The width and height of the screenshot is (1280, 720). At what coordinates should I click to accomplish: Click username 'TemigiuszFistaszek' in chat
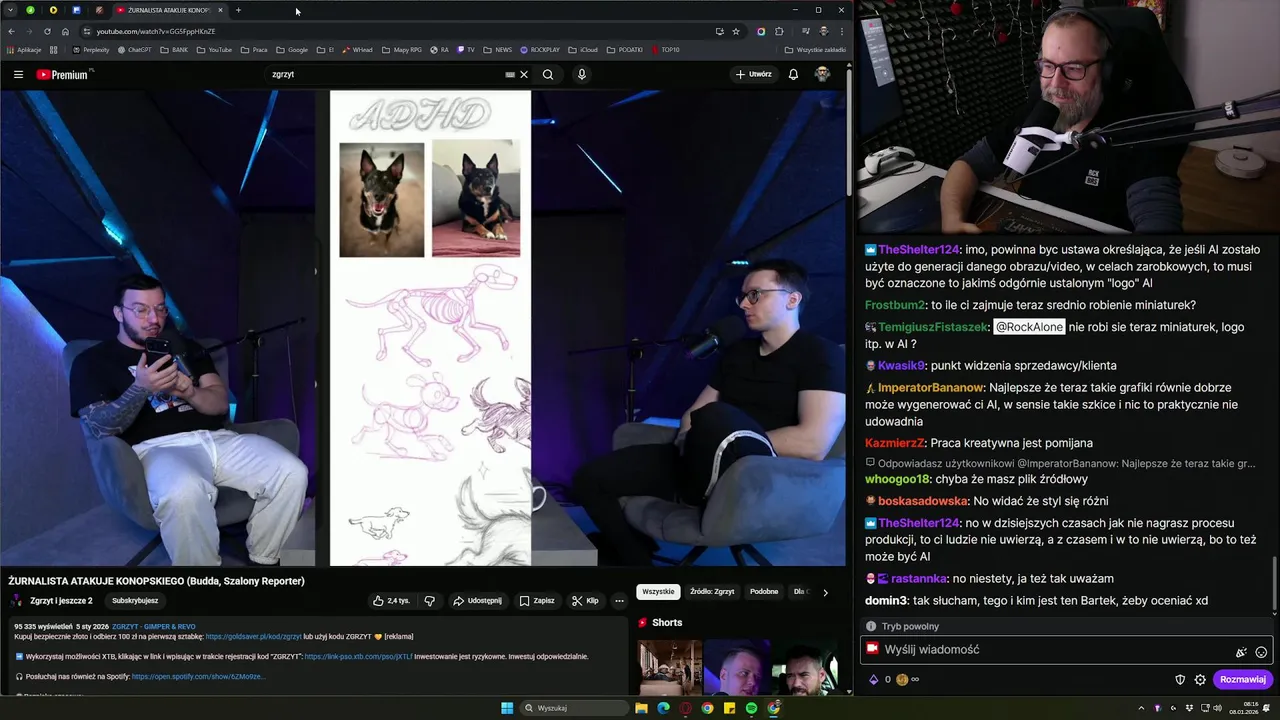click(934, 327)
